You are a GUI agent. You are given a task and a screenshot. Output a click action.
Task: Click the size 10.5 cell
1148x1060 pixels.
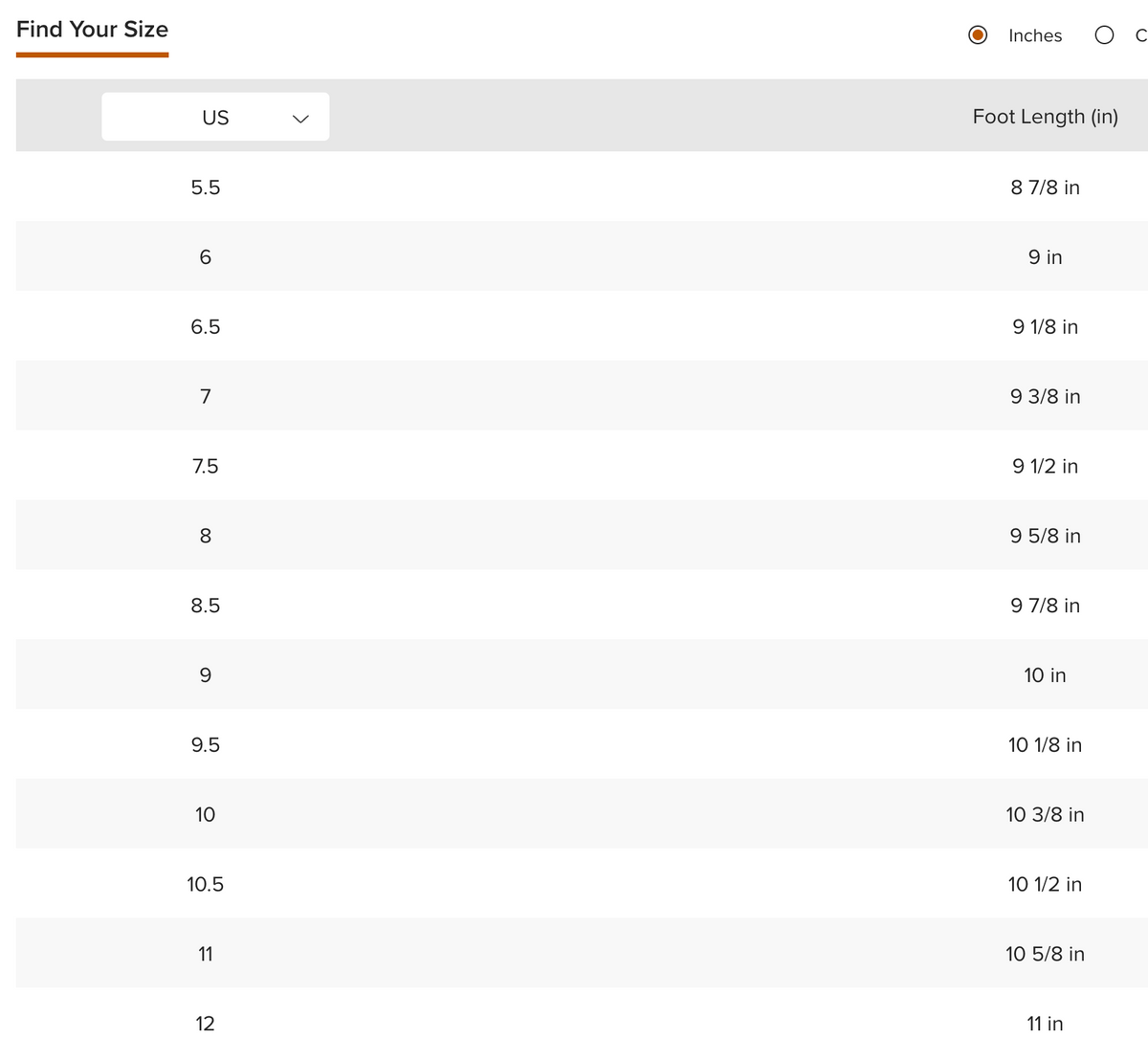coord(206,885)
